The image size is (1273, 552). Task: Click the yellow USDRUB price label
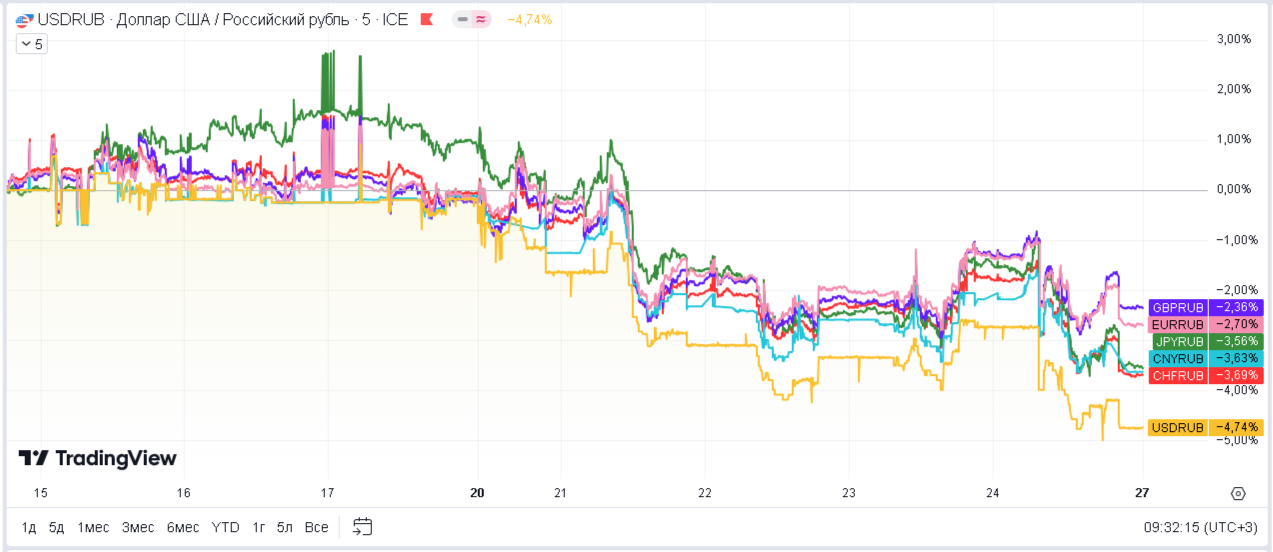1177,427
